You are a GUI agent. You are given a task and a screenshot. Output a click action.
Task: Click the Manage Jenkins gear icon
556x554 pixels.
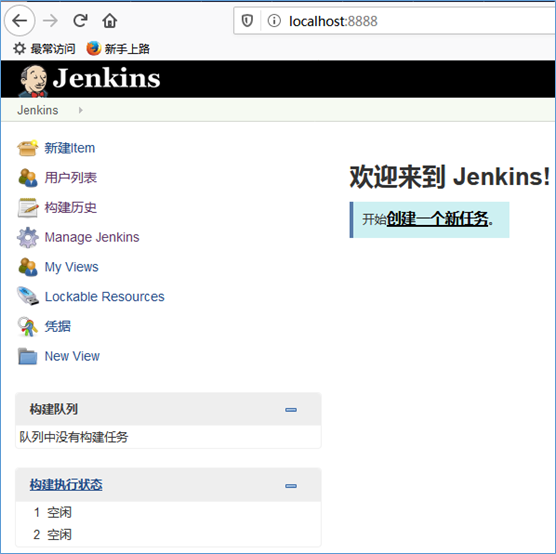point(27,237)
